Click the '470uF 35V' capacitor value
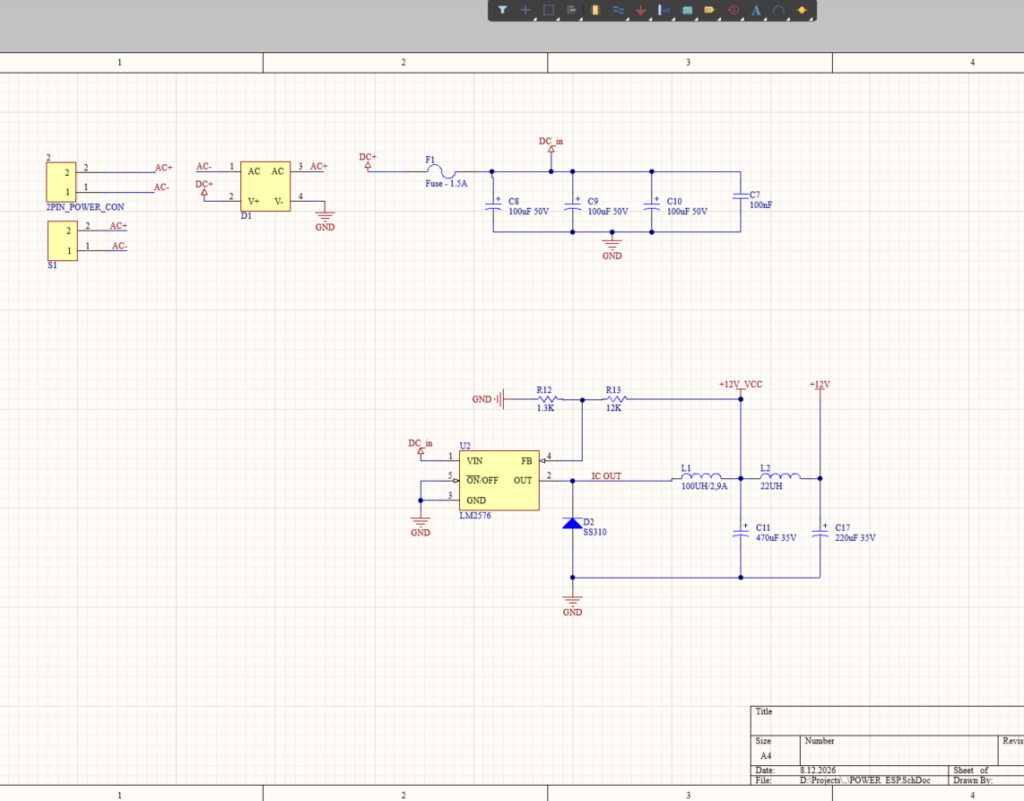This screenshot has height=801, width=1024. [776, 538]
